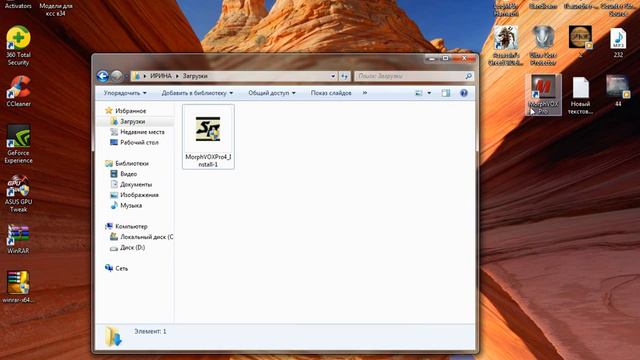Select winrar-x64 installer desktop icon

(x=18, y=287)
